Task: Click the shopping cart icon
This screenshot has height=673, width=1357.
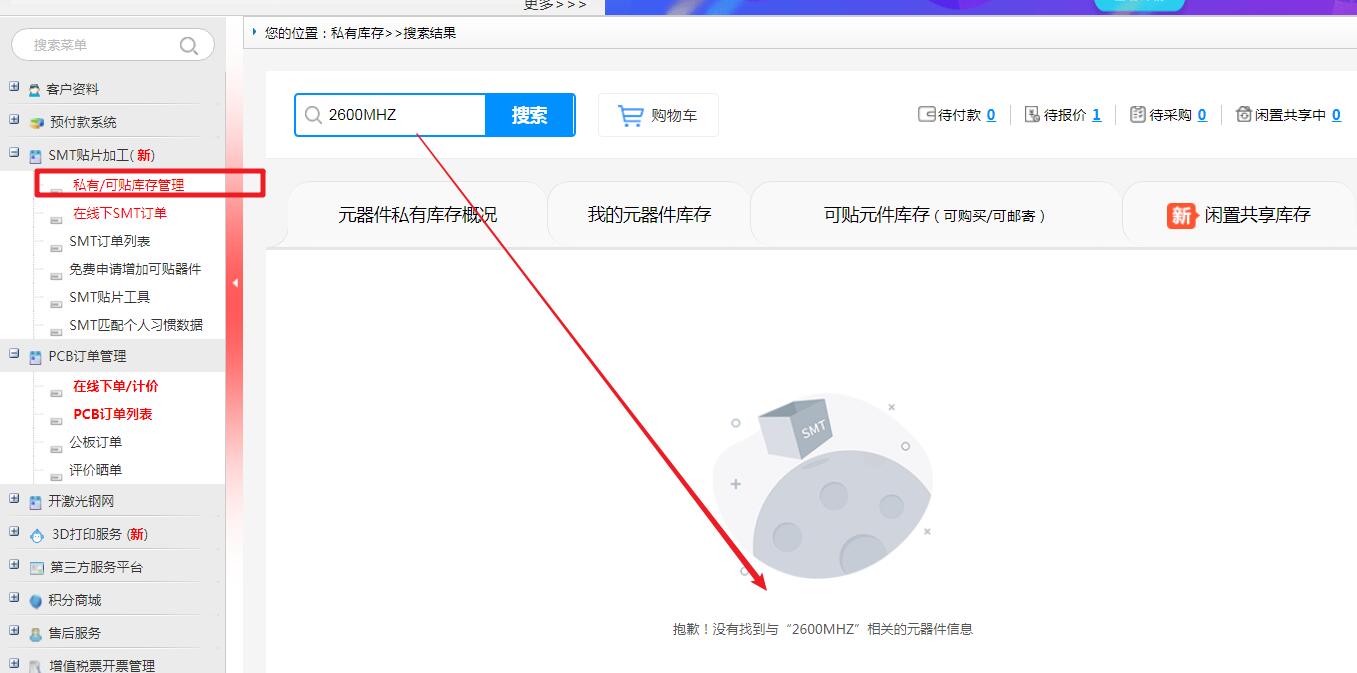Action: 631,116
